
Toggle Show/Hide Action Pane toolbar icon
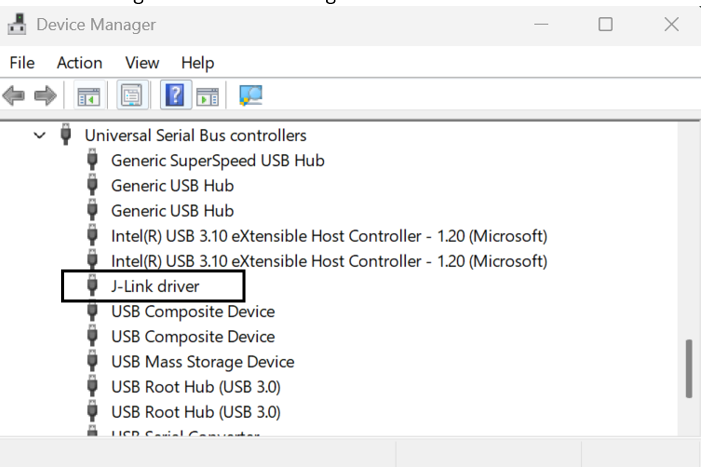point(207,96)
